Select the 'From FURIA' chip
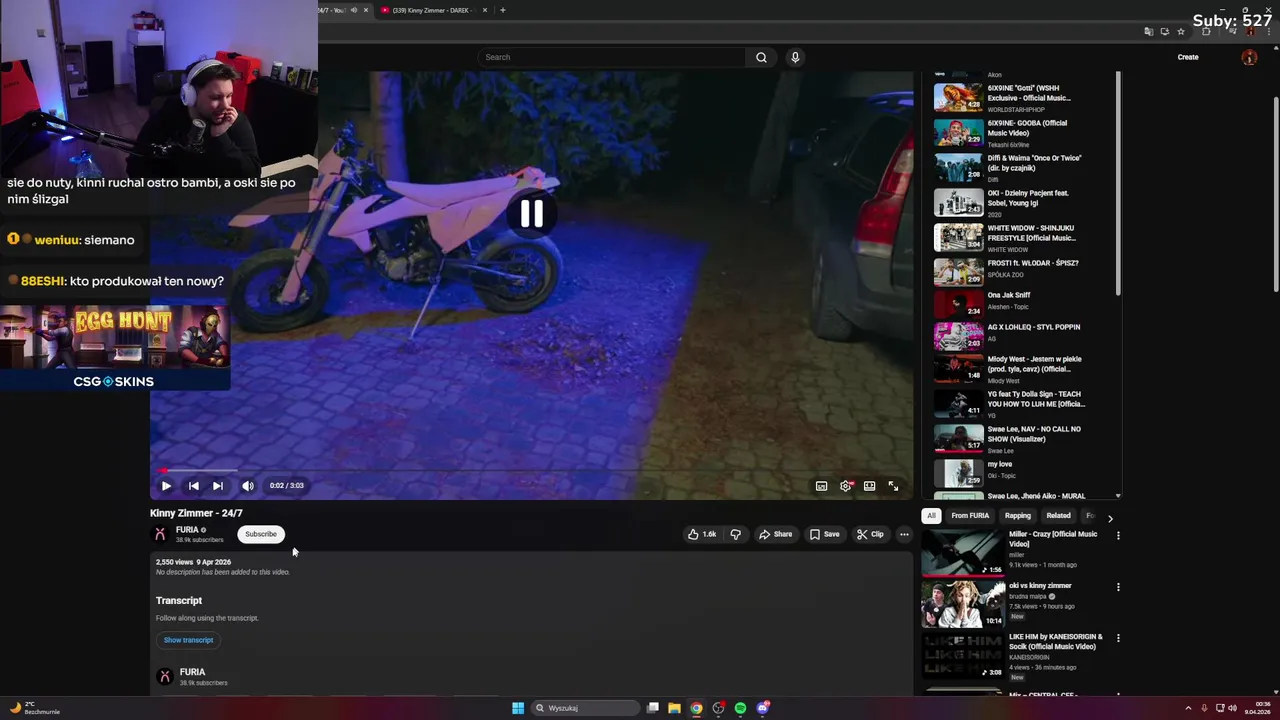Image resolution: width=1280 pixels, height=720 pixels. [x=970, y=516]
